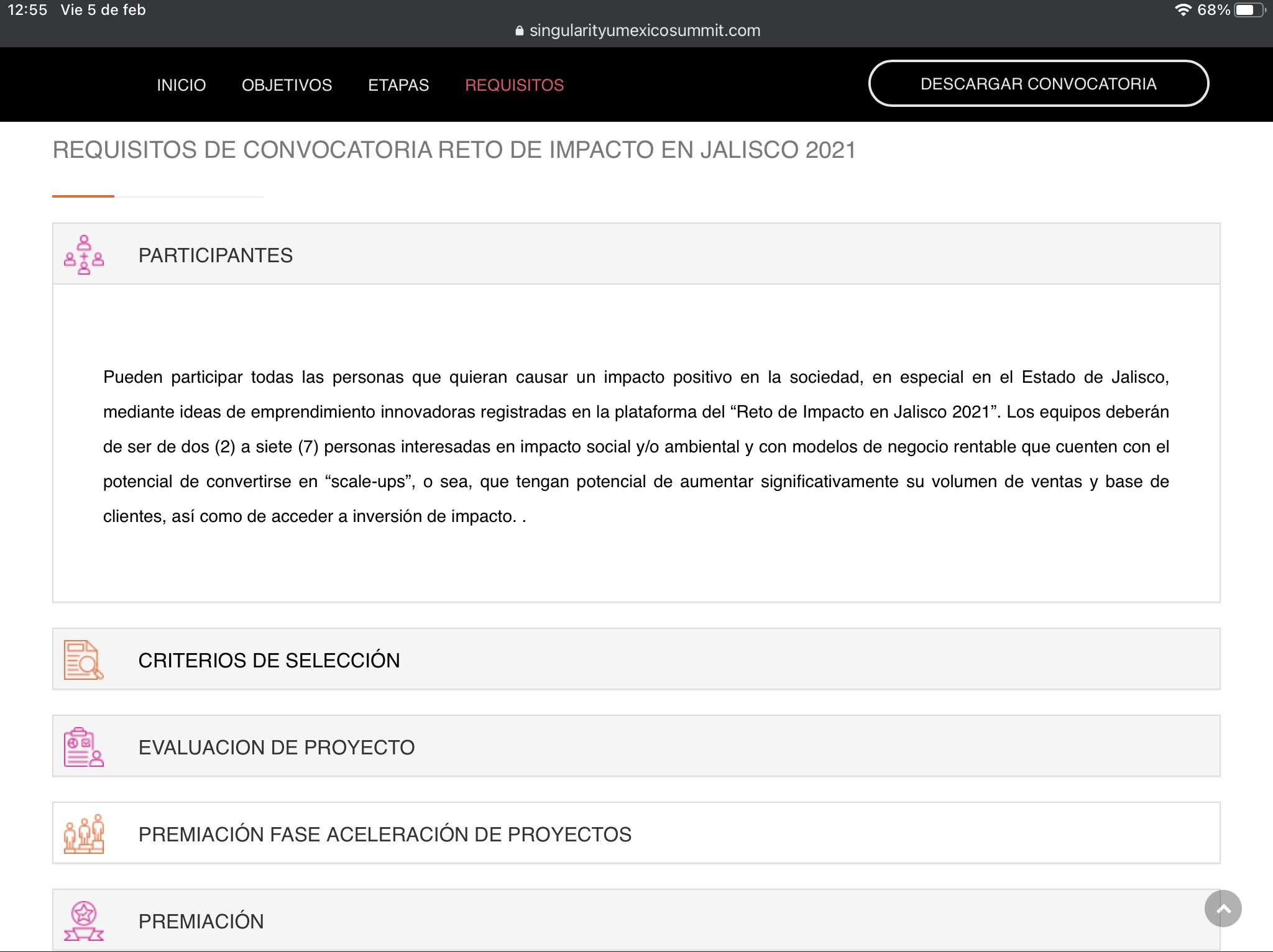Tap the lock icon in address bar
This screenshot has height=952, width=1273.
coord(520,31)
